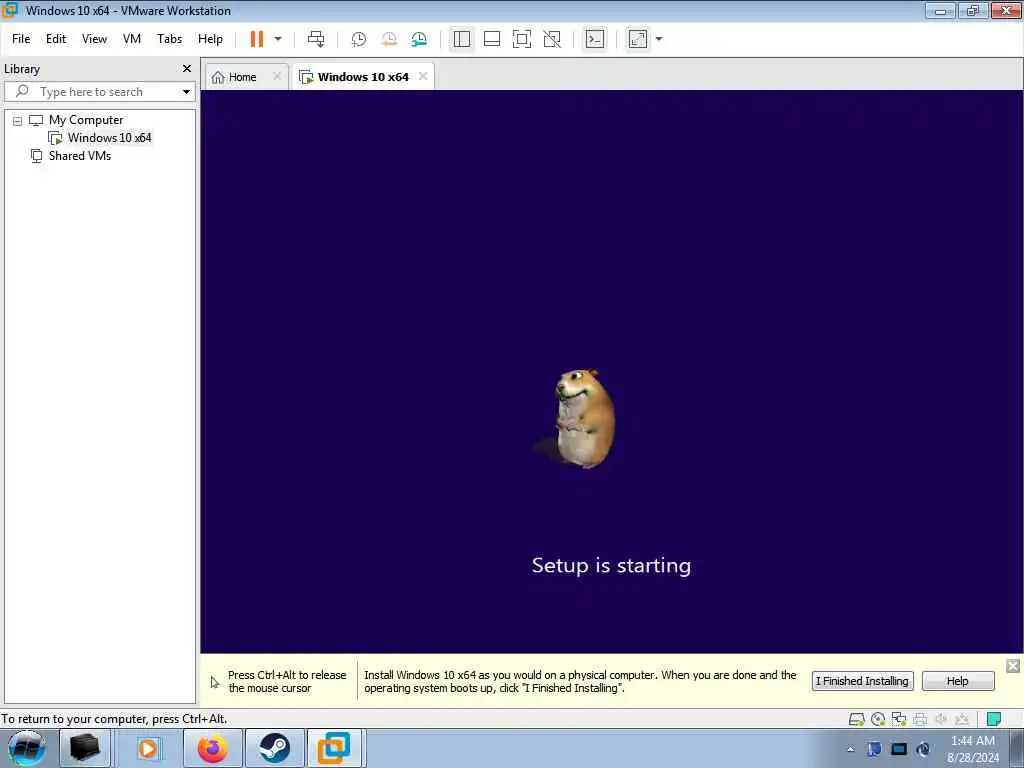
Task: Select Windows 10 x64 in the library tree
Action: coord(109,138)
